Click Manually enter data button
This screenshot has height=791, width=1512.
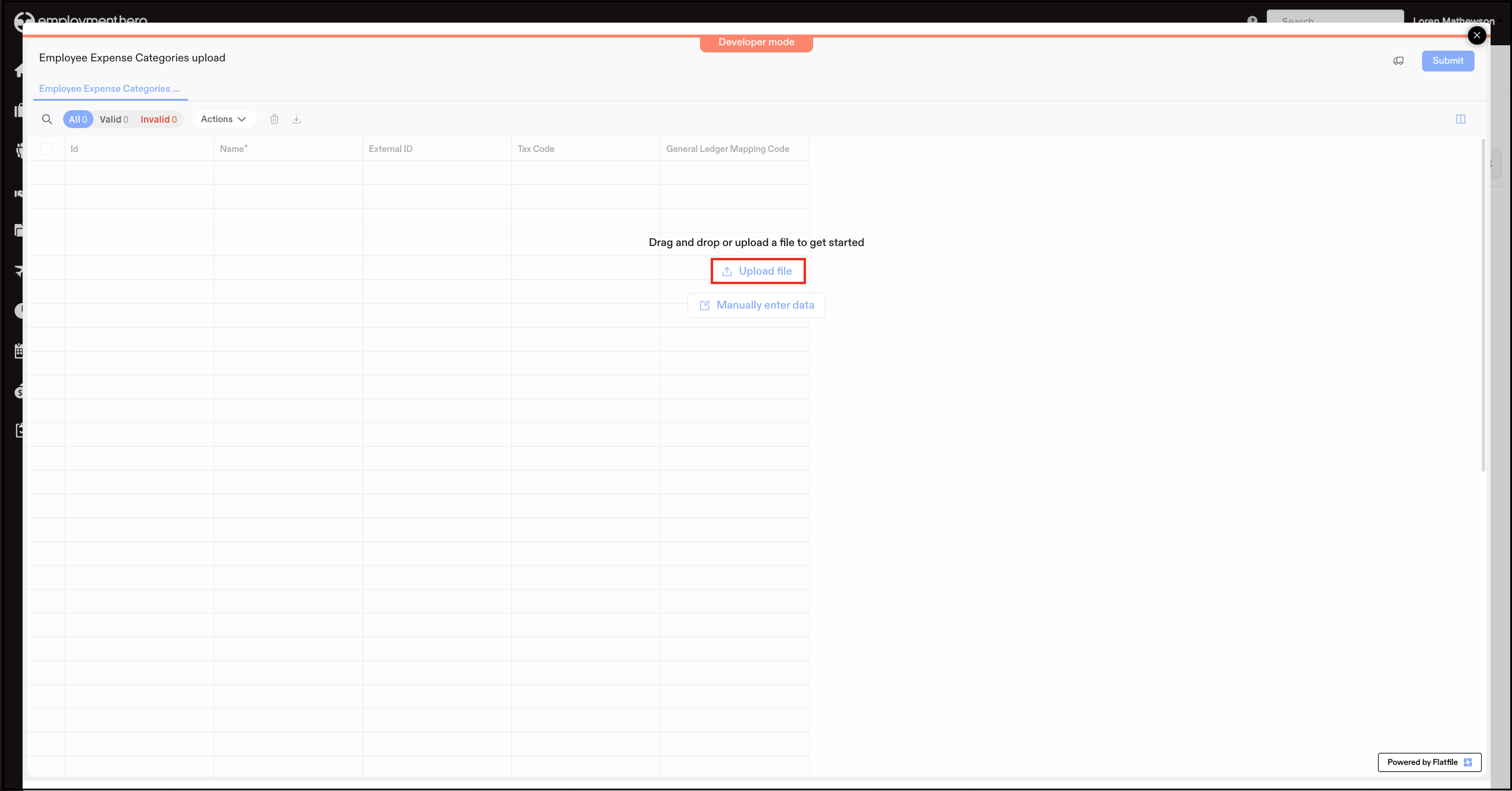[x=757, y=305]
